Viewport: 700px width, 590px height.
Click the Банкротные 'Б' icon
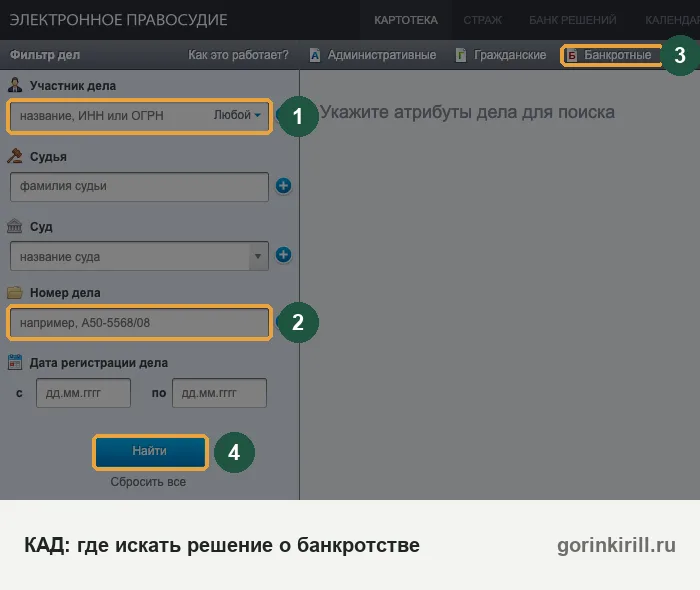pyautogui.click(x=571, y=55)
